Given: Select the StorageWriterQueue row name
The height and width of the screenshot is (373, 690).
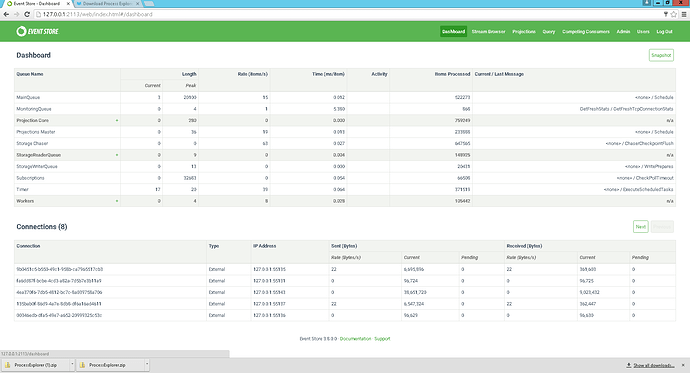Looking at the screenshot, I should pyautogui.click(x=37, y=166).
